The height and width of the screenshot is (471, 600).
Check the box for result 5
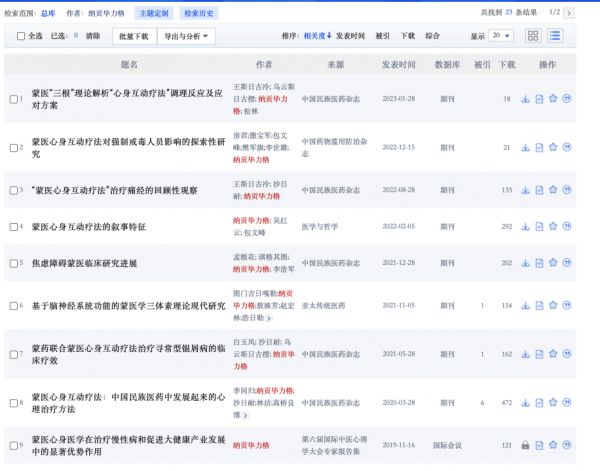14,263
